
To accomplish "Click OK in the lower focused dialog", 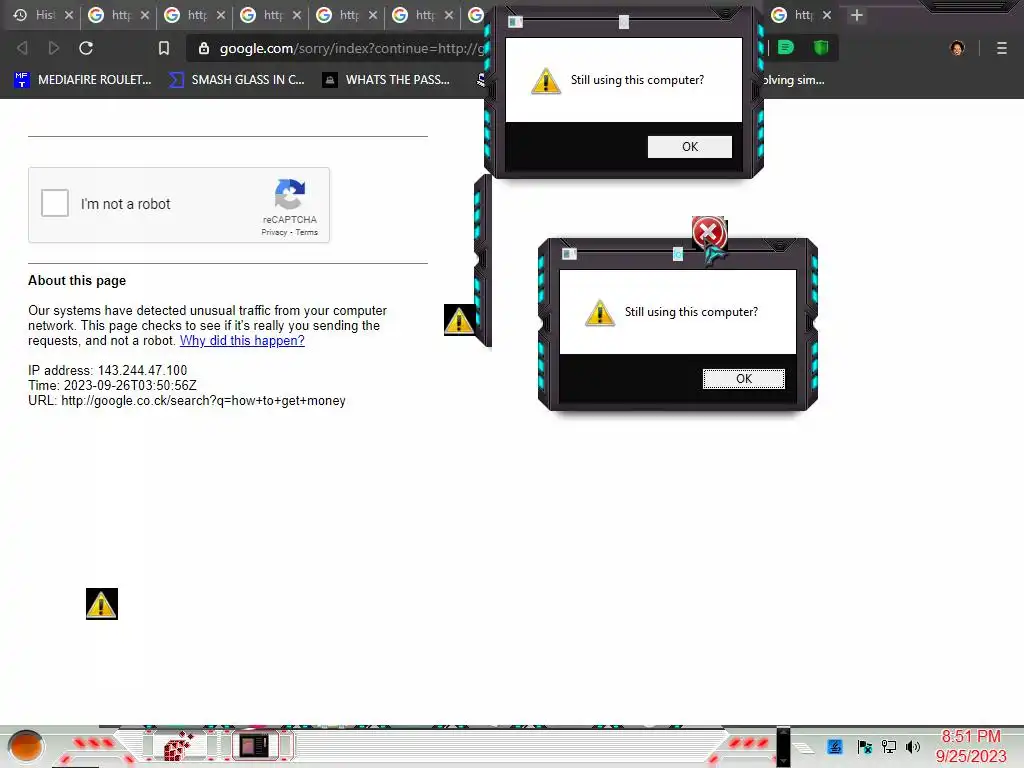I will click(x=744, y=379).
